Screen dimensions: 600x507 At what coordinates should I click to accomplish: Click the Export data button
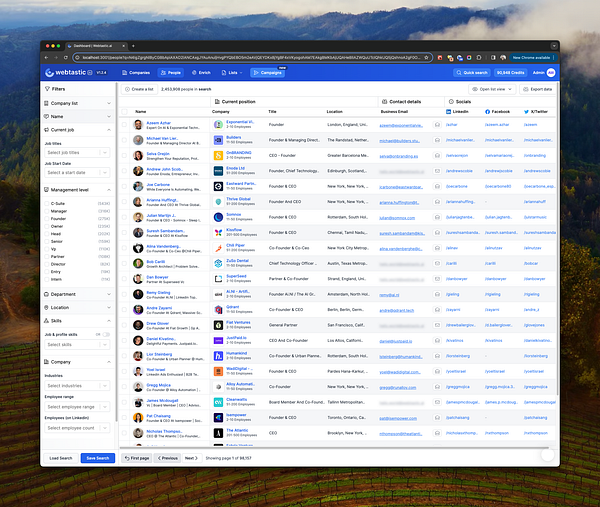point(538,89)
